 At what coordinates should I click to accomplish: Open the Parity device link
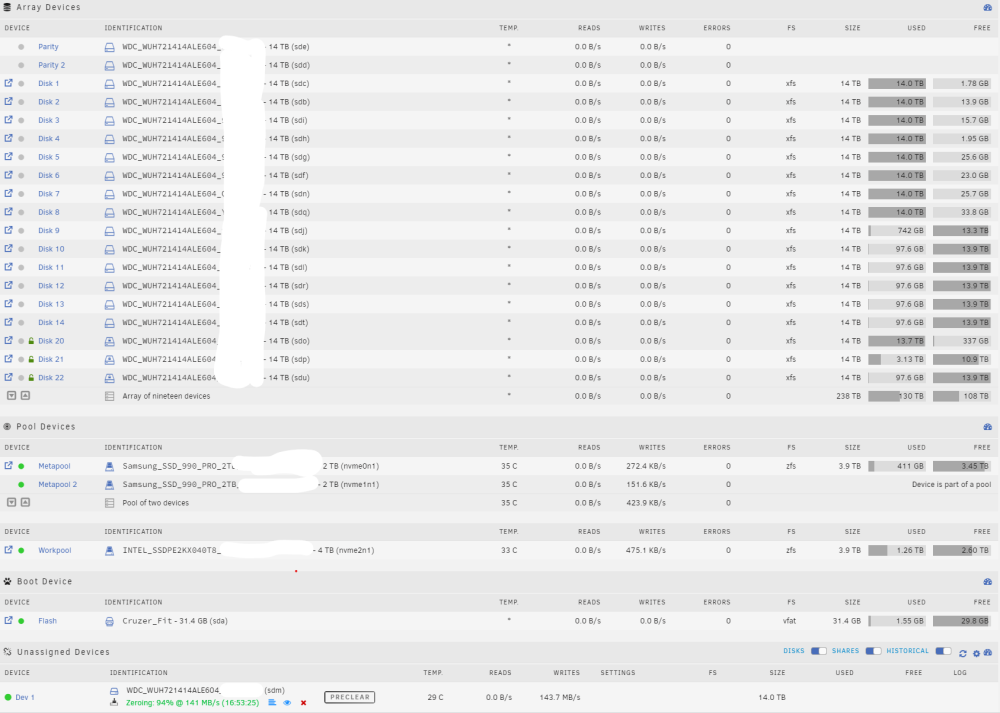48,47
